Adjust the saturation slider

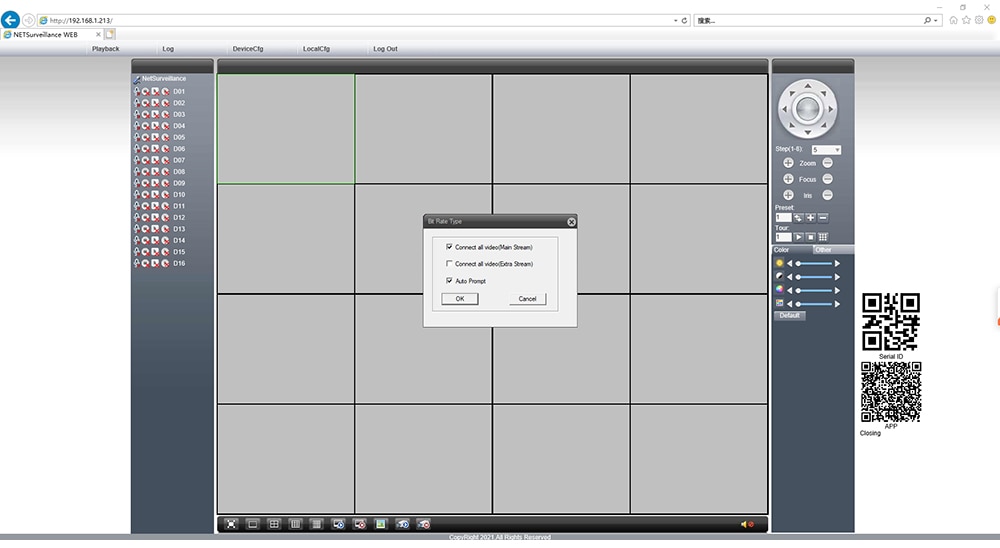point(814,290)
